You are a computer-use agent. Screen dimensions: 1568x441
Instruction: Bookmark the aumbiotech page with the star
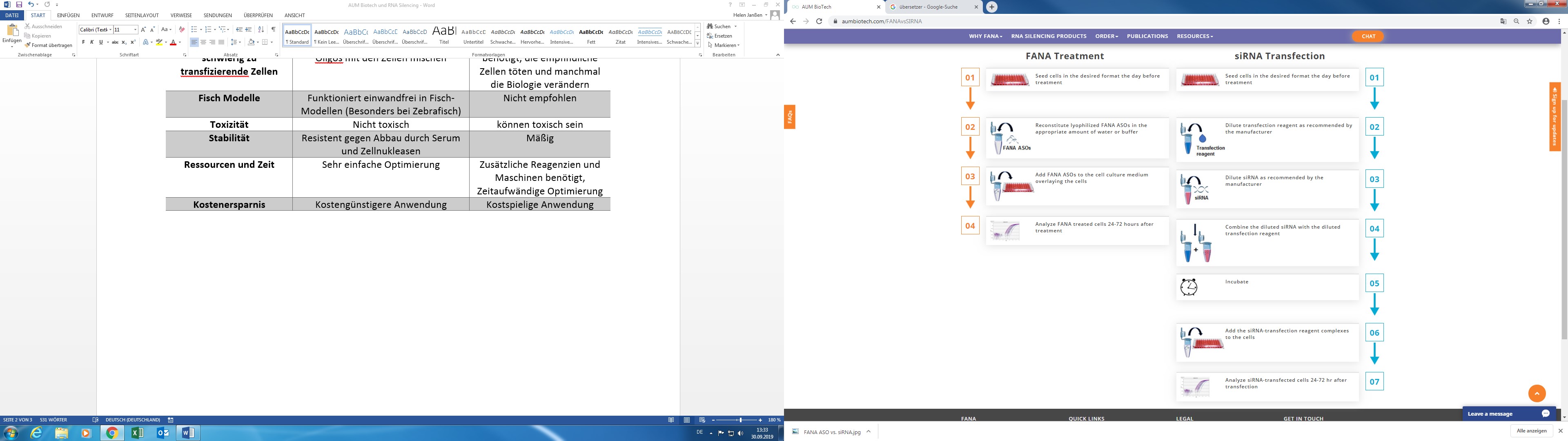point(1530,21)
